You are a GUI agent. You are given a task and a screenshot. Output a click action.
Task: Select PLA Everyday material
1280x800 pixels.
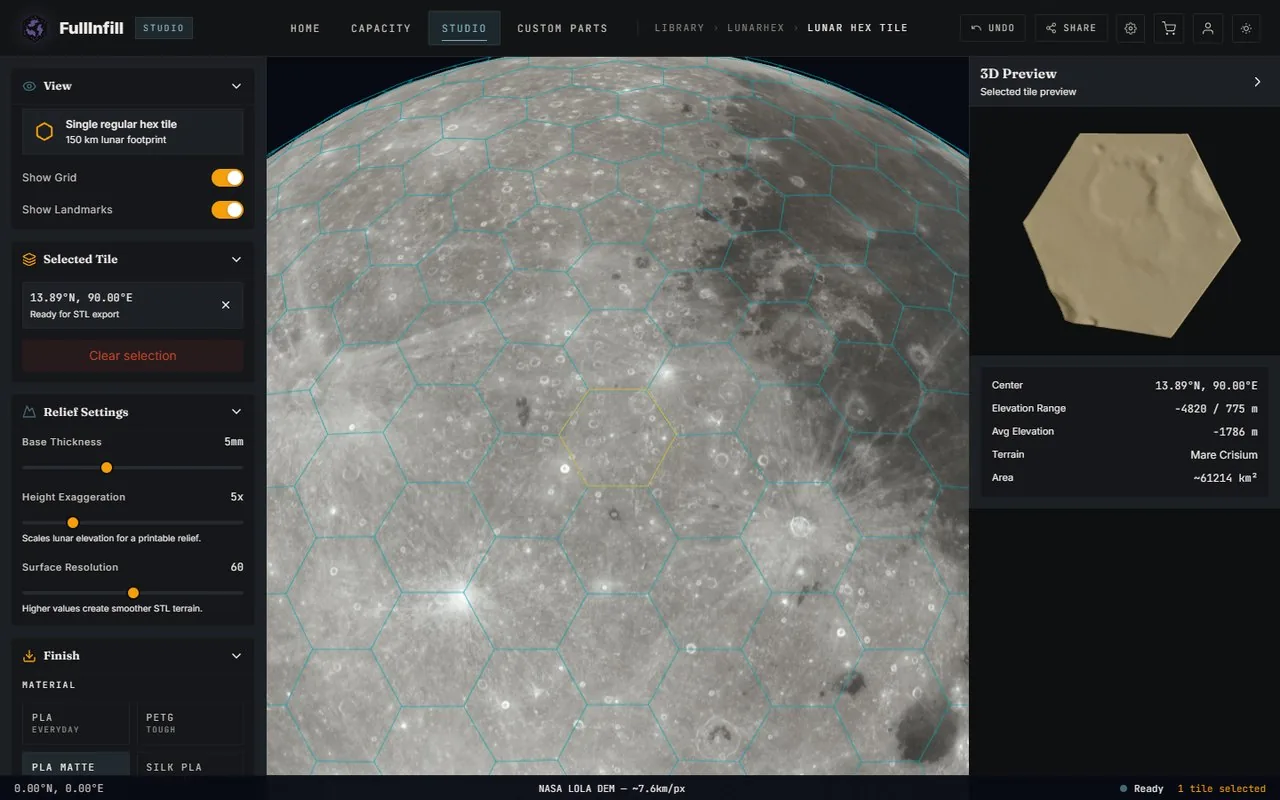point(76,723)
